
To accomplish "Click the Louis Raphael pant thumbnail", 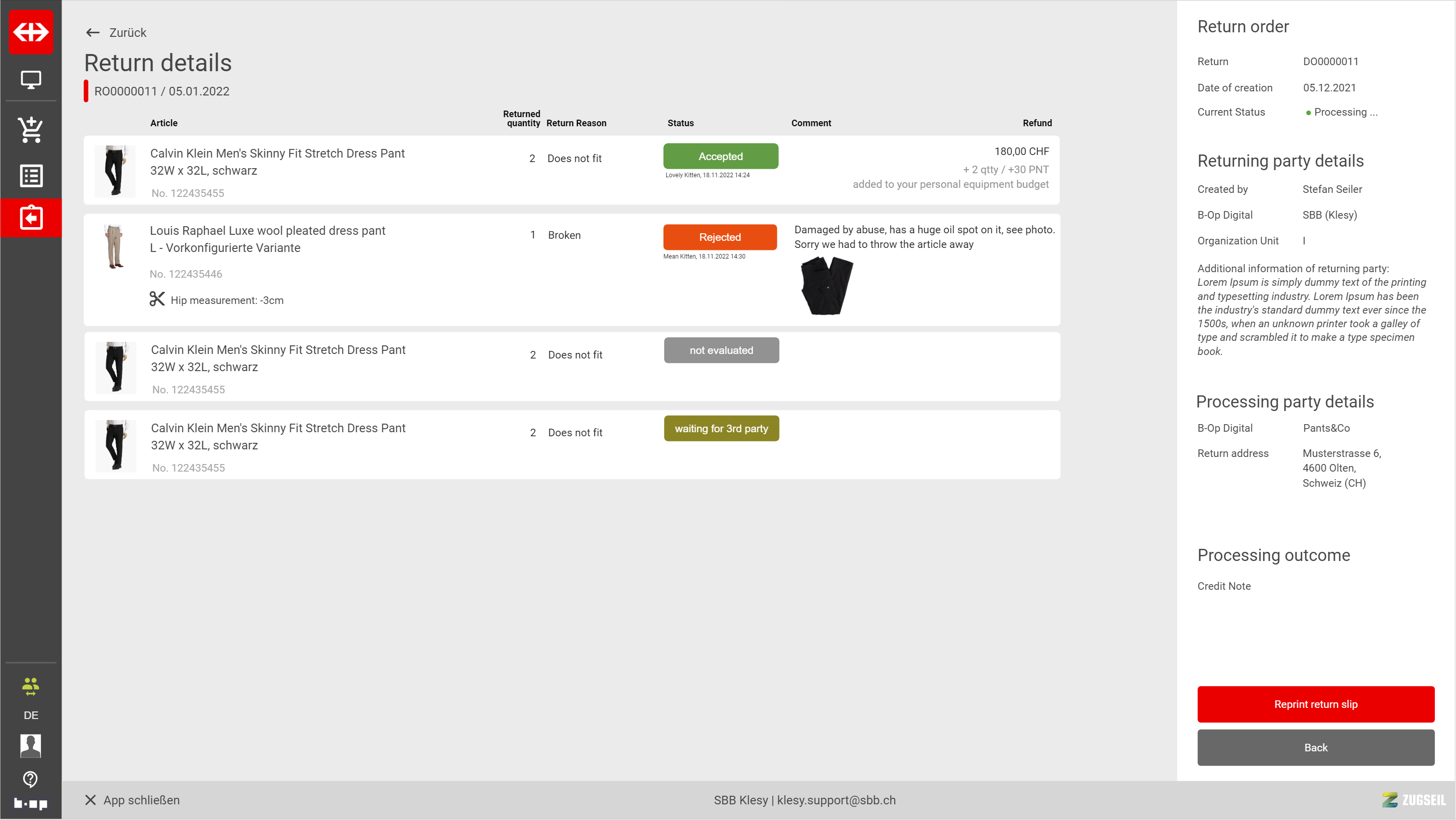I will coord(115,246).
